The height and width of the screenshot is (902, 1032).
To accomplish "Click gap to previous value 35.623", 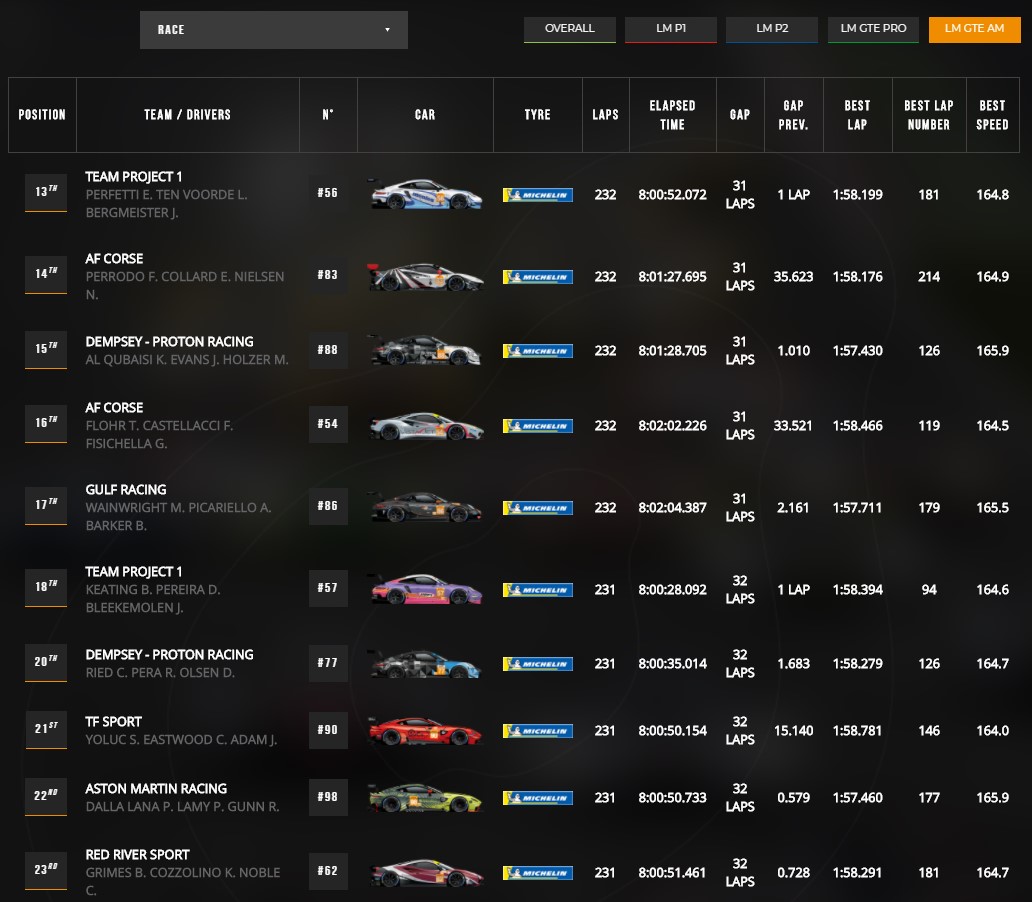I will coord(793,277).
